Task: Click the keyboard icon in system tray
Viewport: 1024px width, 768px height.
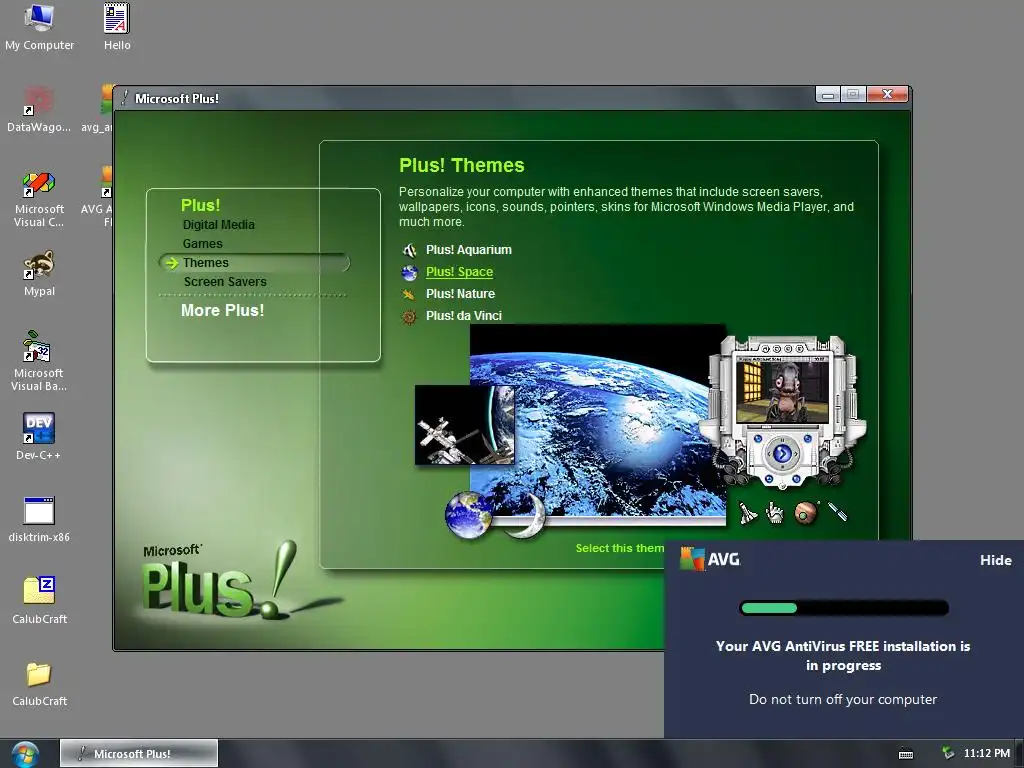Action: pos(906,754)
